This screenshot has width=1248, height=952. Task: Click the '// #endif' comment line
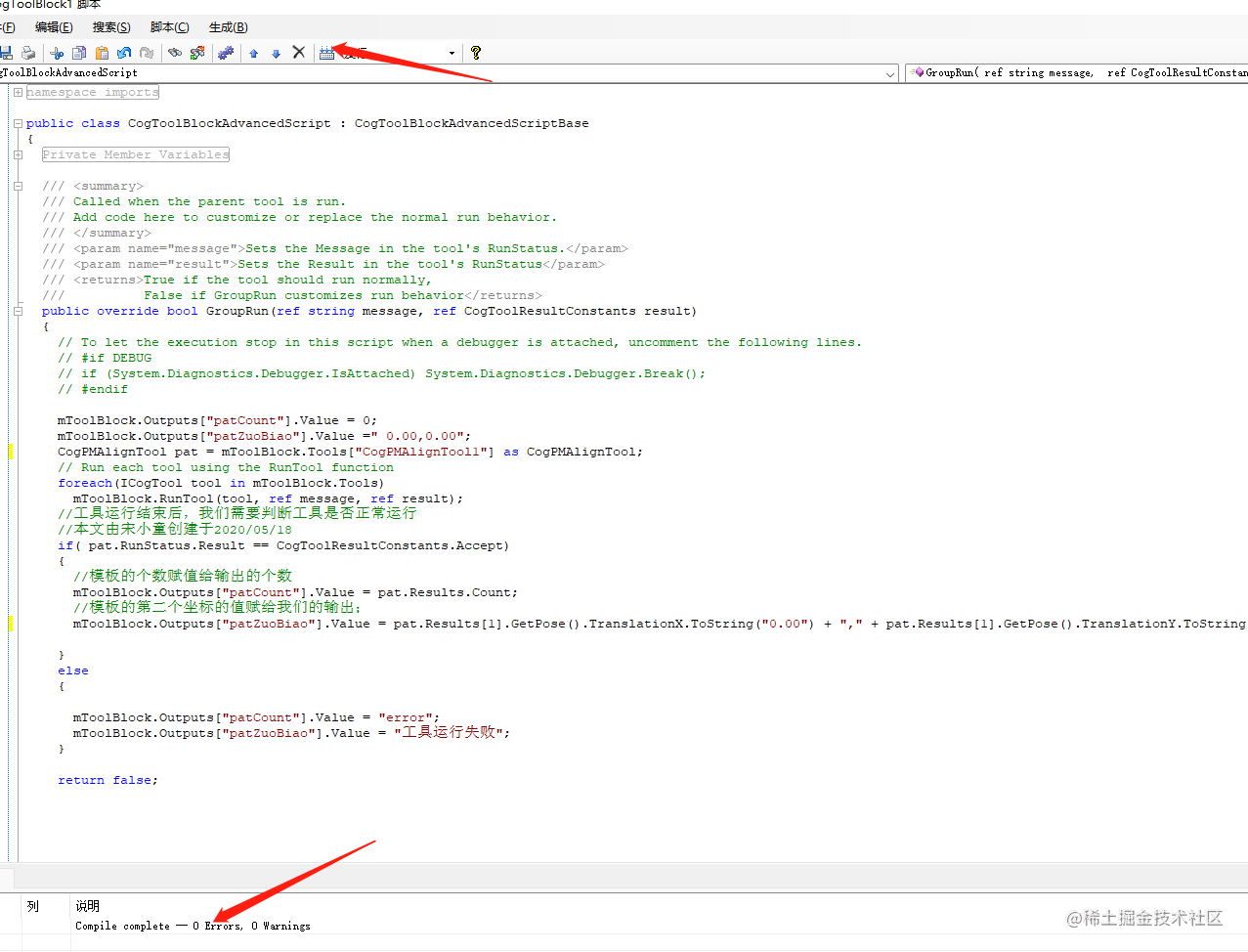click(93, 389)
